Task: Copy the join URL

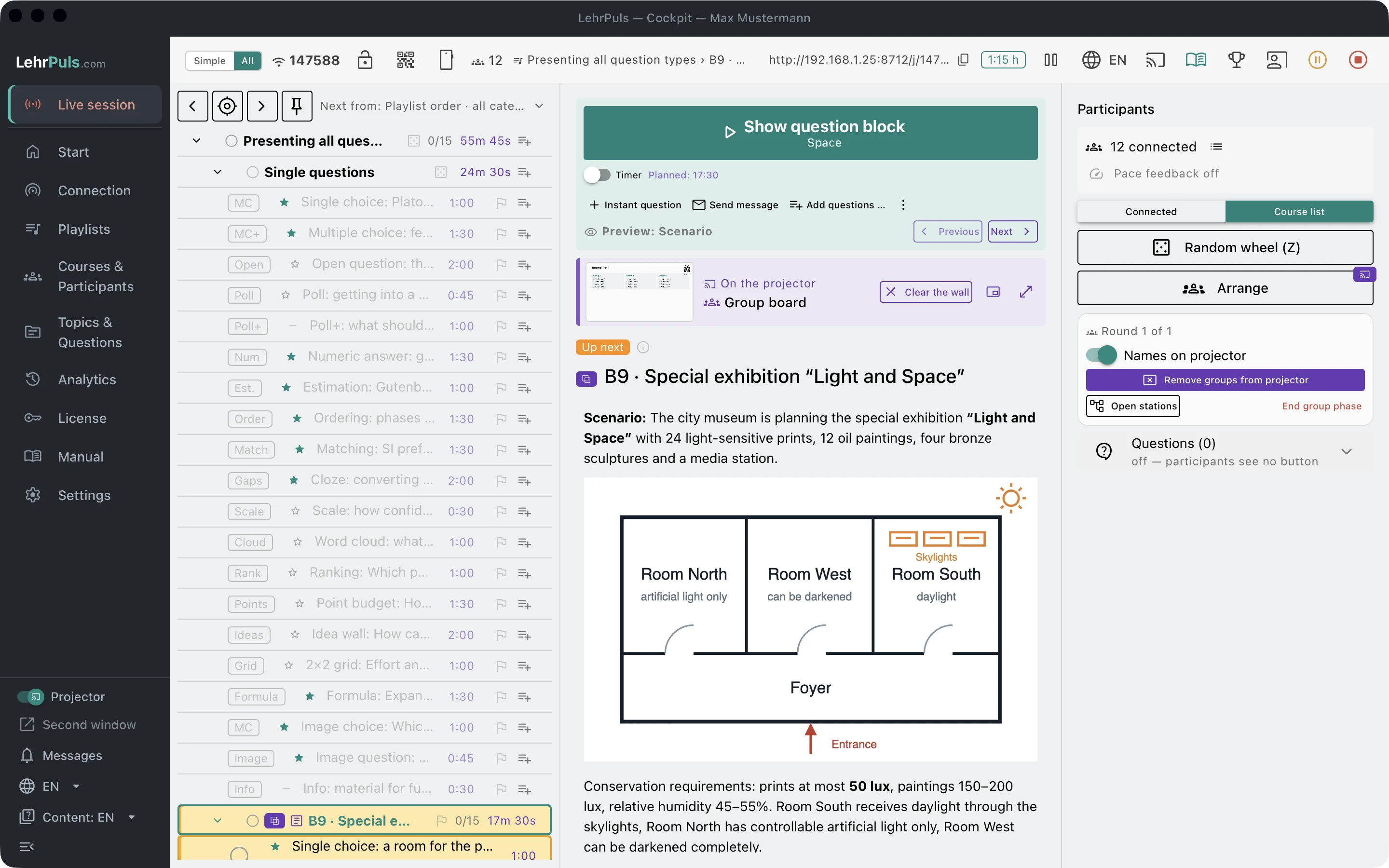Action: pos(964,60)
